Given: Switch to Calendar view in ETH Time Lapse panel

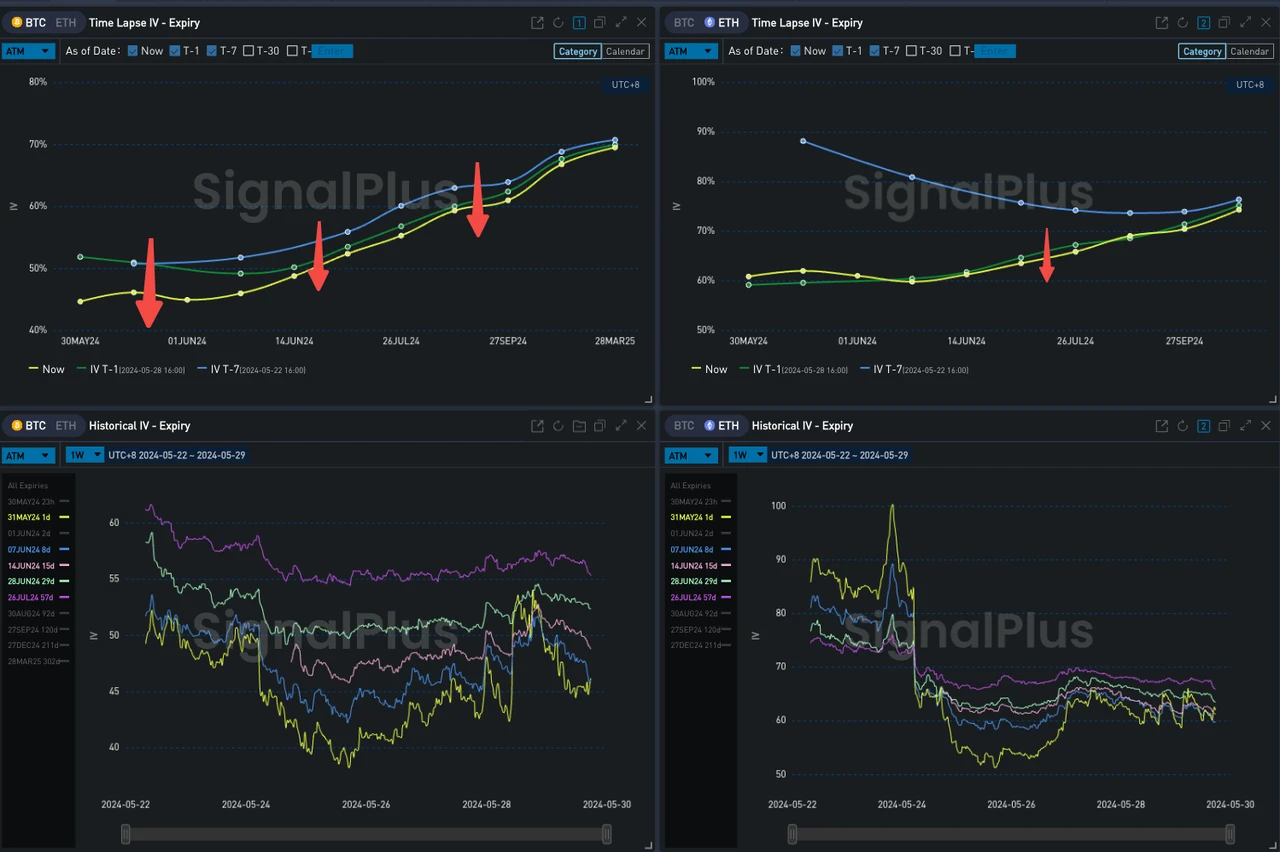Looking at the screenshot, I should coord(1249,51).
